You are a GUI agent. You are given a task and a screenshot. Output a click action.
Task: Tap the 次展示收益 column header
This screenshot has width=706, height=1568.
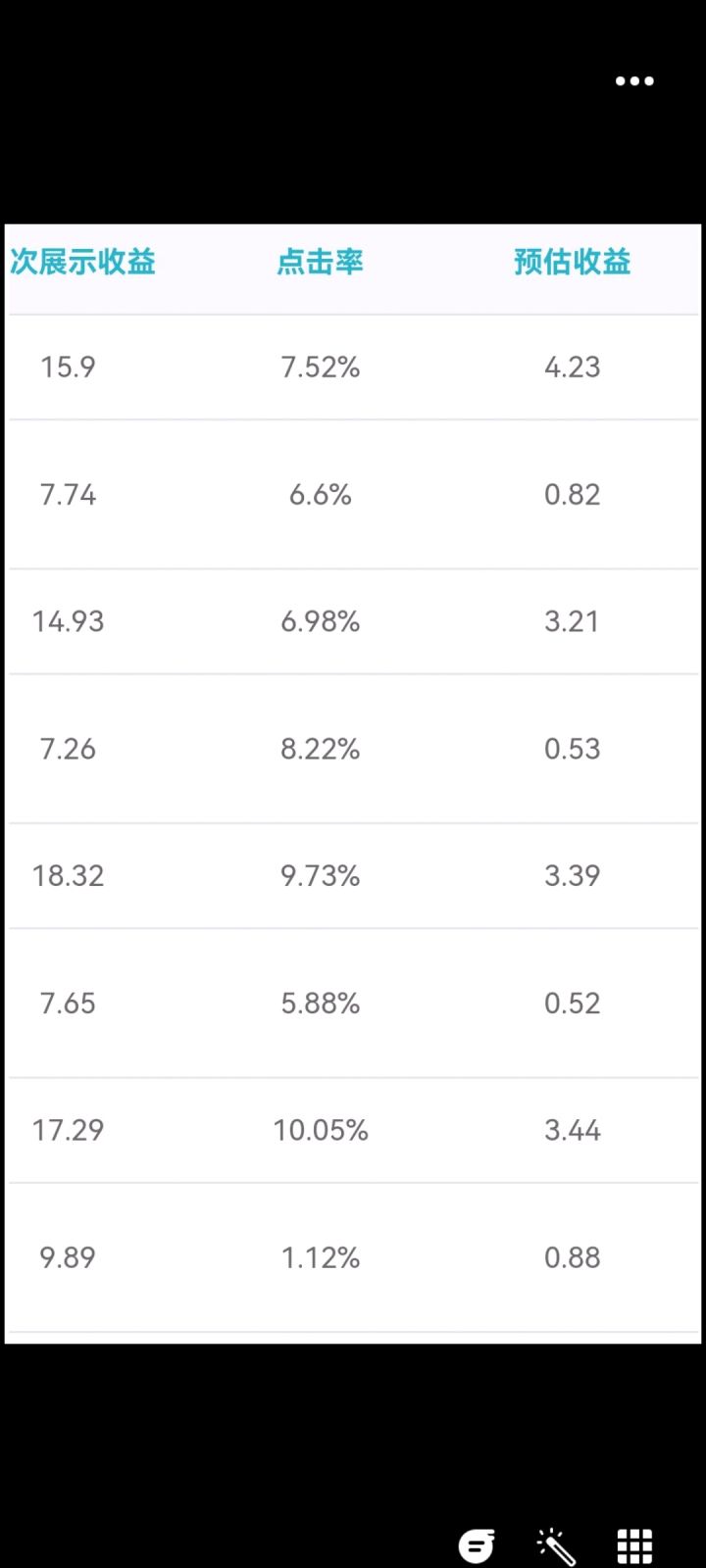click(x=82, y=263)
